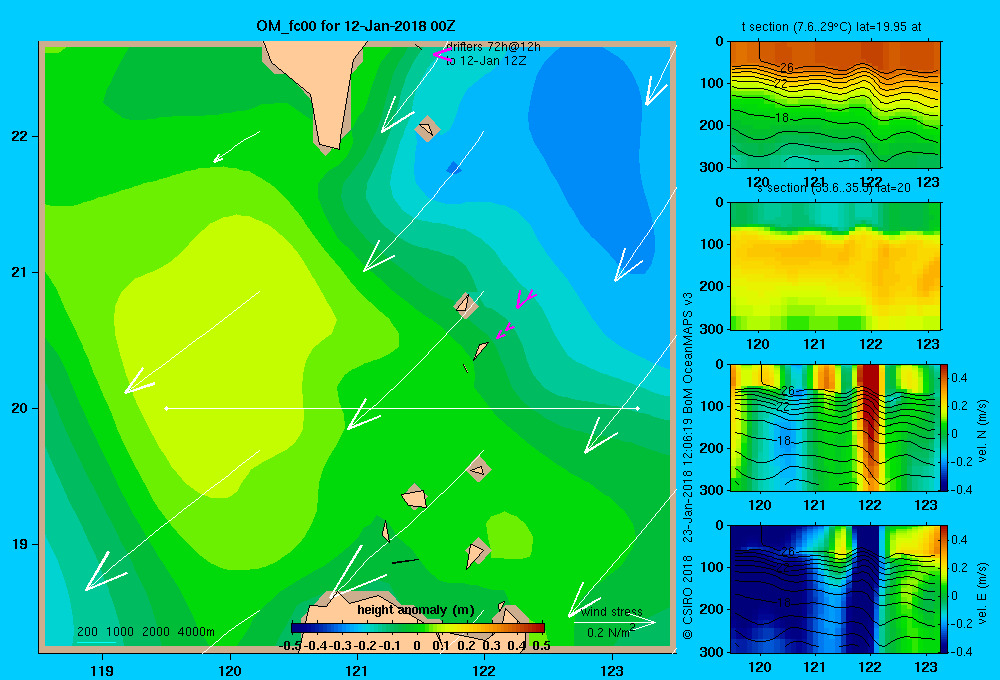Click the vel. E colorbar strip
This screenshot has width=1000, height=680.
(944, 589)
